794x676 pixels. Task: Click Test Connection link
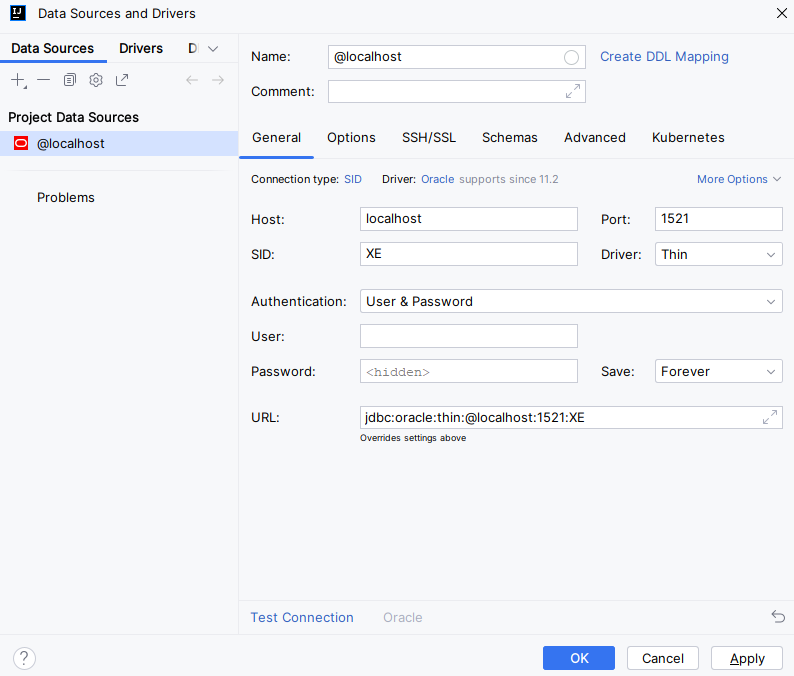click(302, 617)
